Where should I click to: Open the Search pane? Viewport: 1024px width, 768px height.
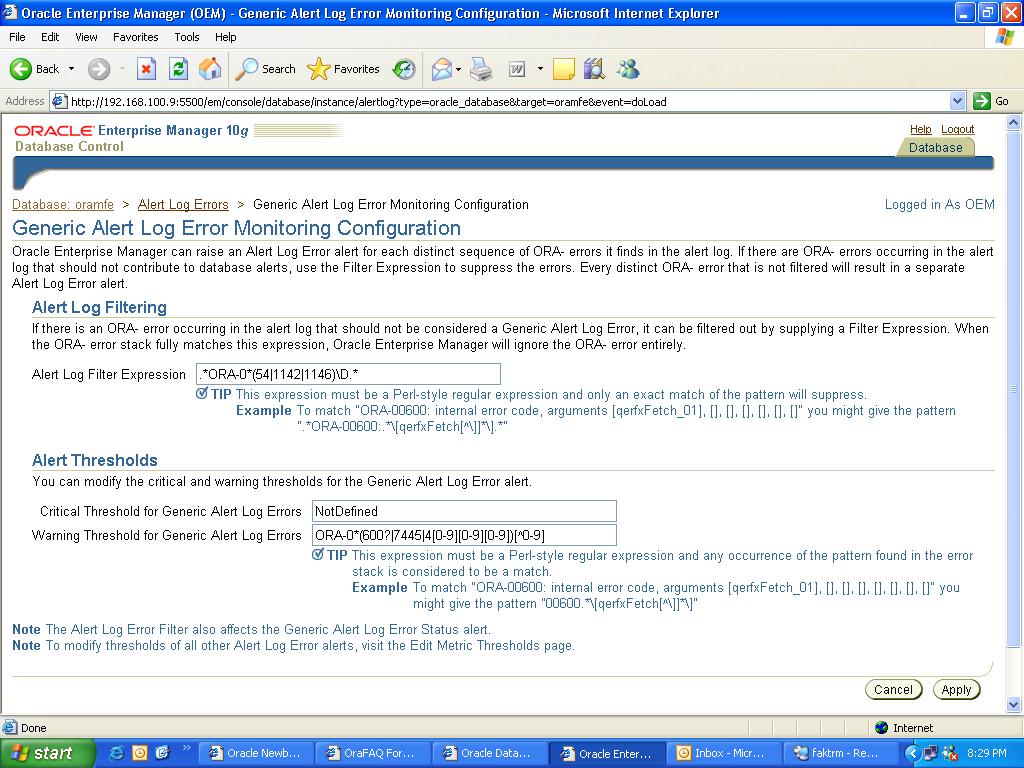tap(266, 69)
